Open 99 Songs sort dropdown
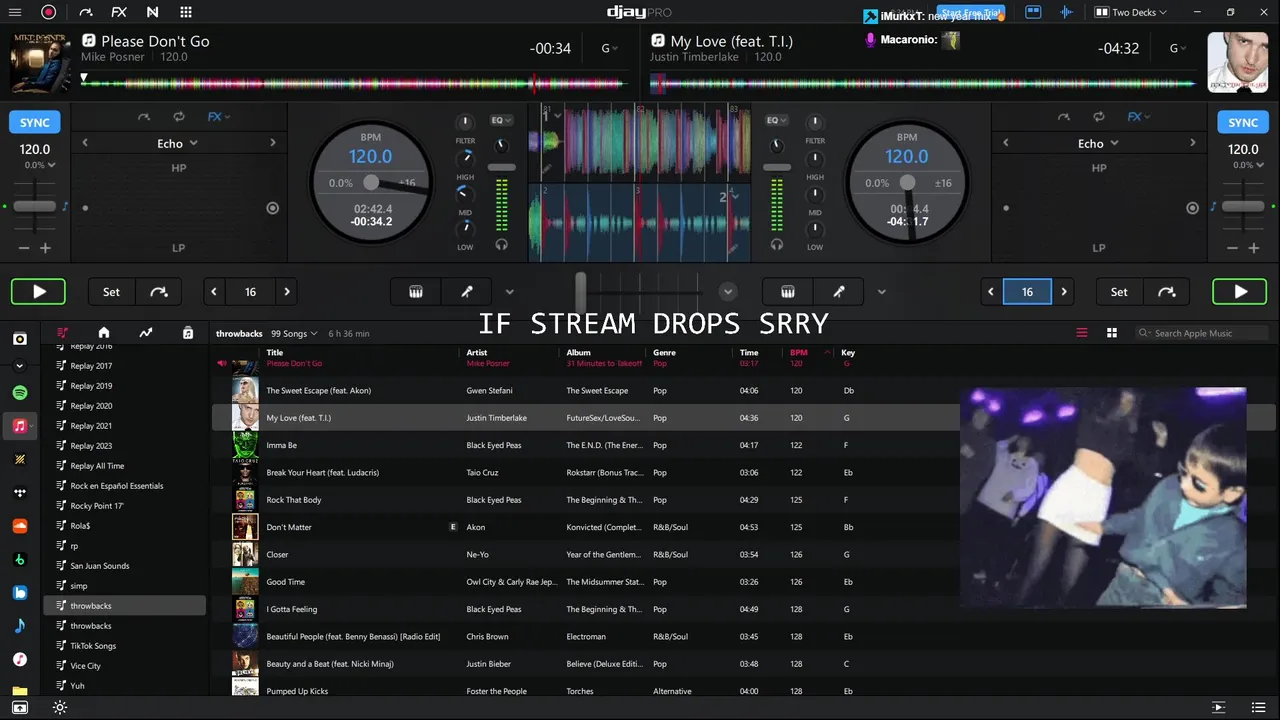 [294, 333]
